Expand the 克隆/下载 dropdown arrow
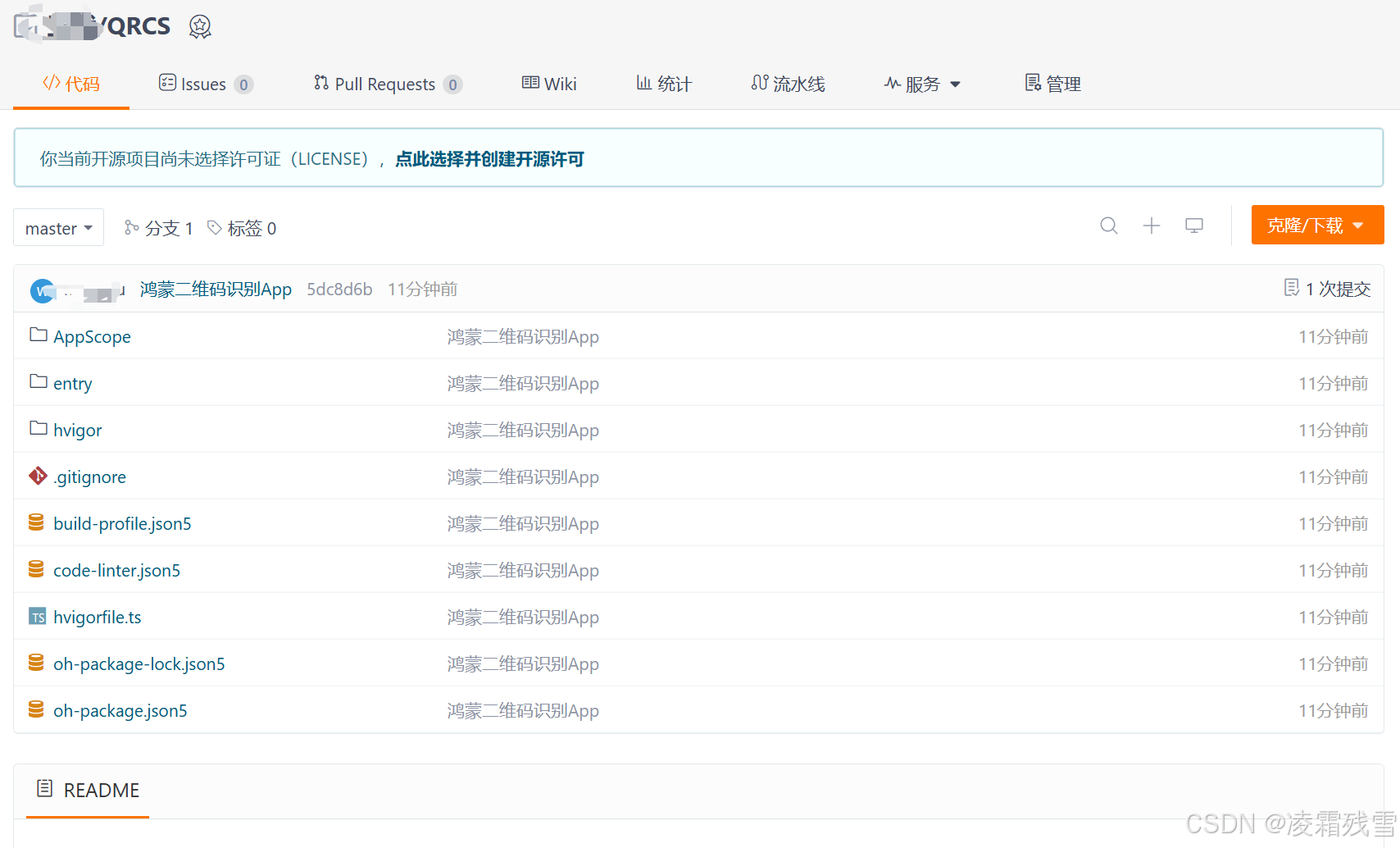Screen dimensions: 1400x848 point(1358,226)
